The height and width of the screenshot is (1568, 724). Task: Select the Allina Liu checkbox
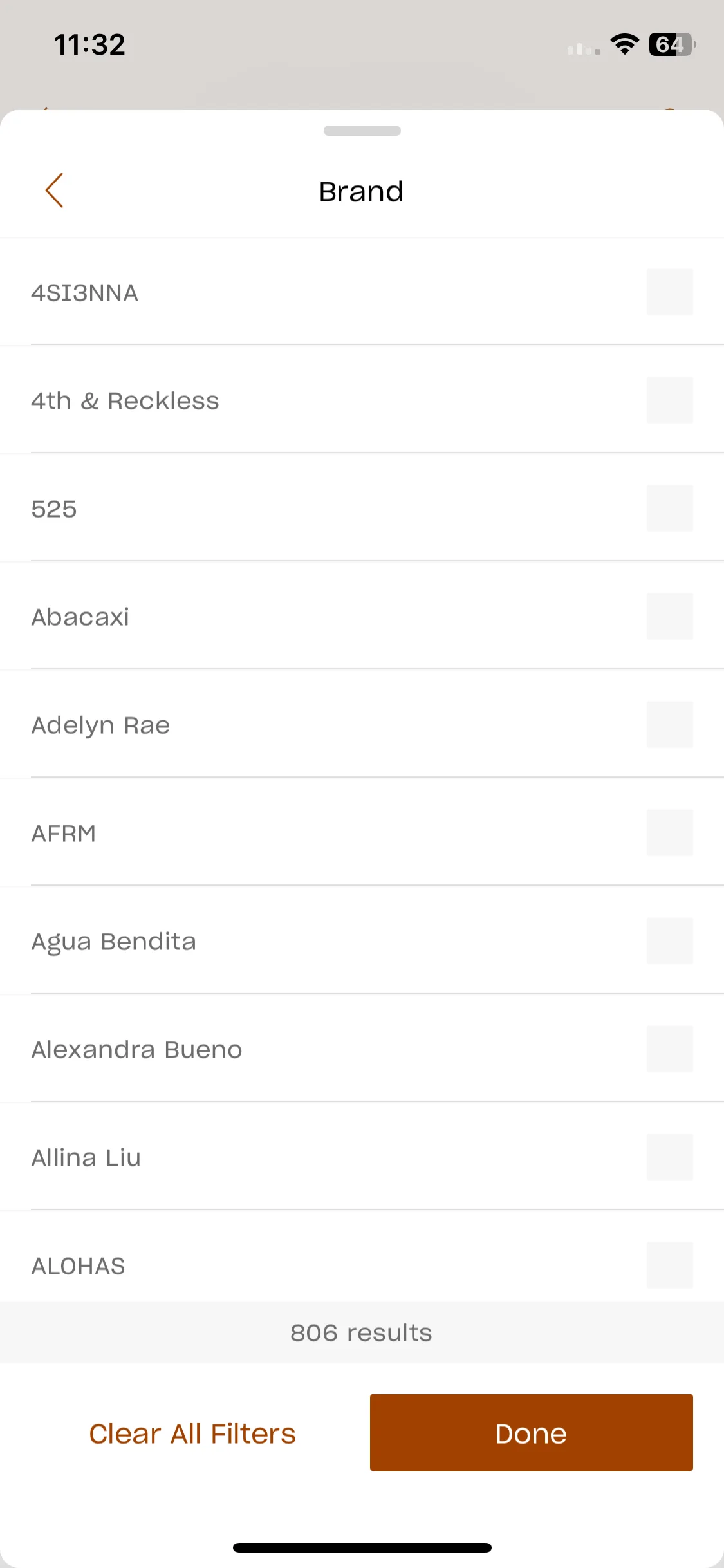[670, 1157]
